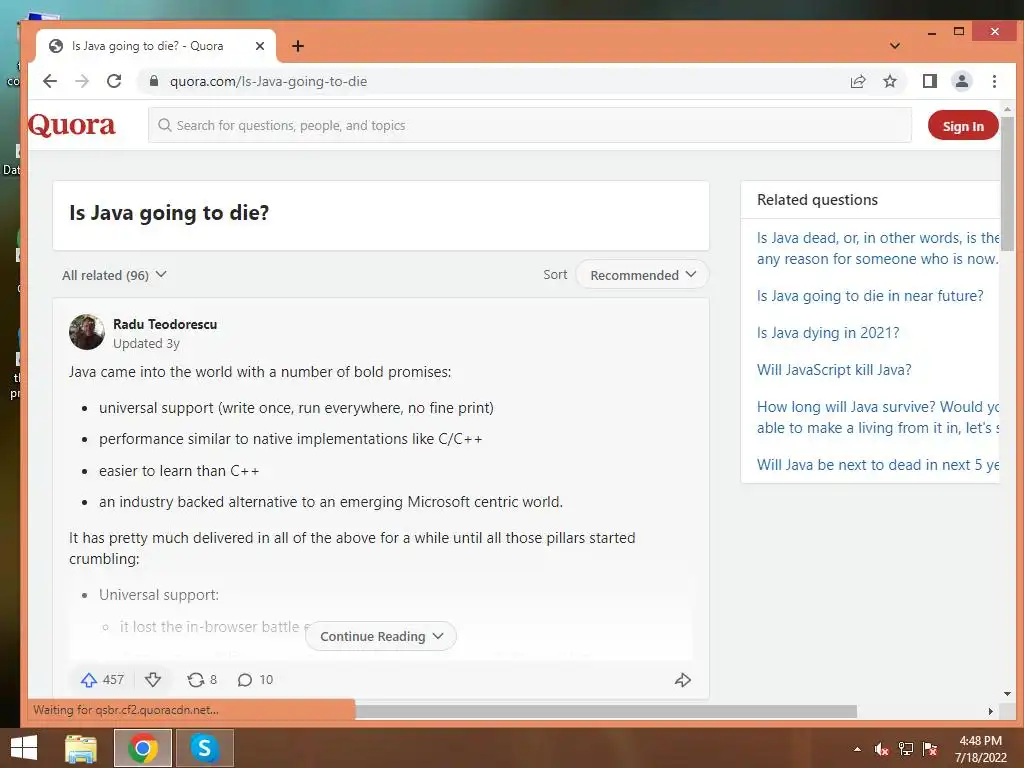The width and height of the screenshot is (1024, 768).
Task: Click the Quora logo
Action: point(71,125)
